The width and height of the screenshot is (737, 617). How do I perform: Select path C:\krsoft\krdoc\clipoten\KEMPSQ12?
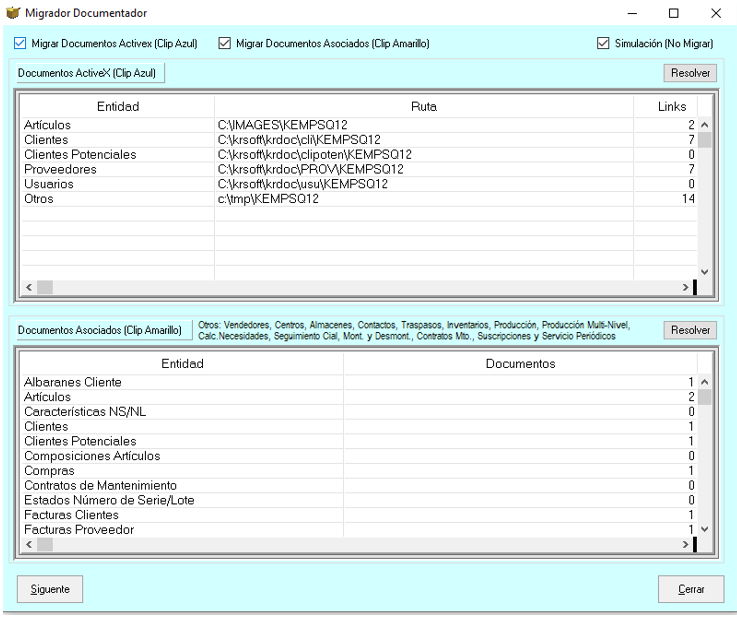point(314,155)
